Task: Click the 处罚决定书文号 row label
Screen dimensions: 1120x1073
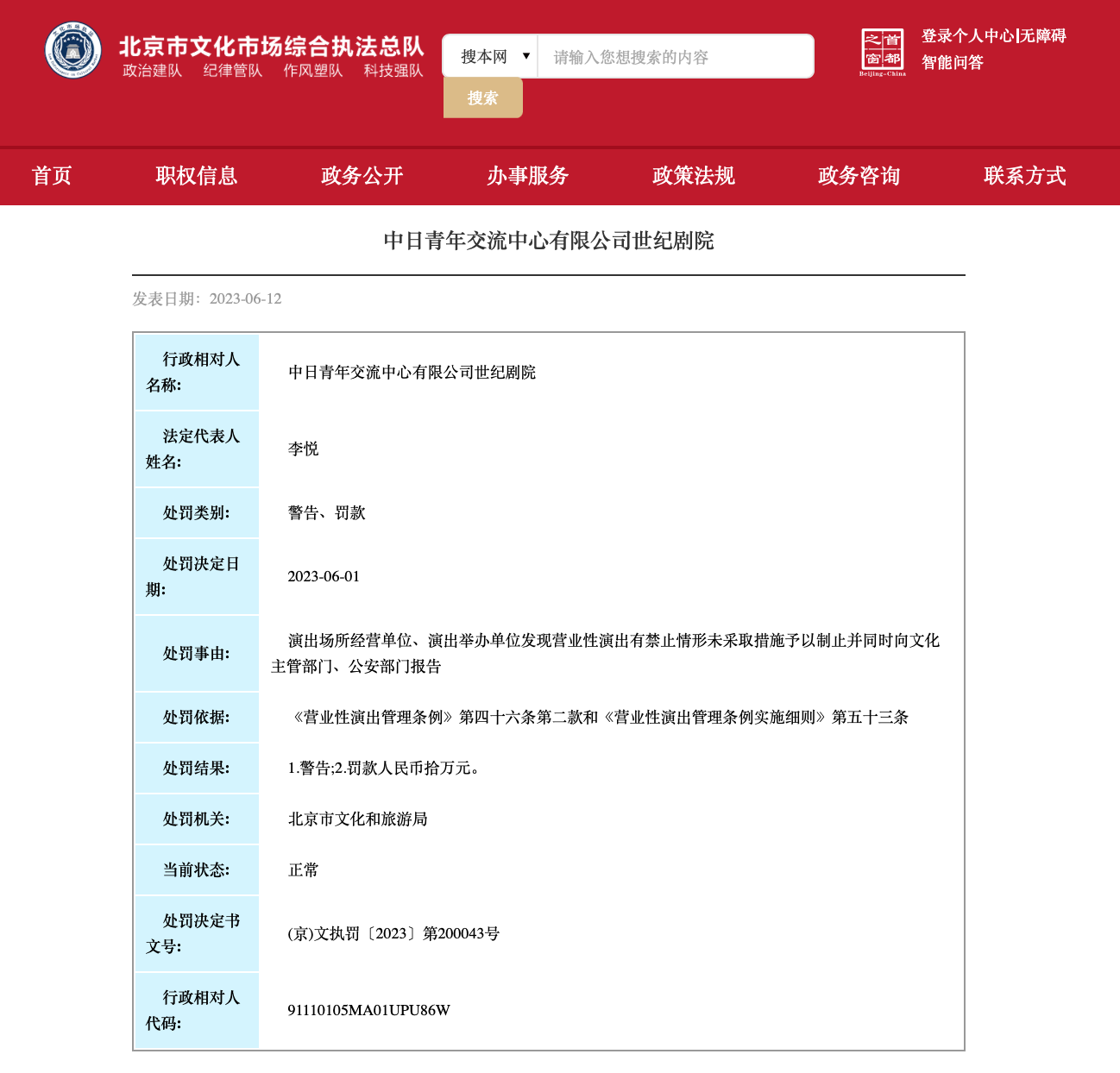Action: [x=197, y=934]
